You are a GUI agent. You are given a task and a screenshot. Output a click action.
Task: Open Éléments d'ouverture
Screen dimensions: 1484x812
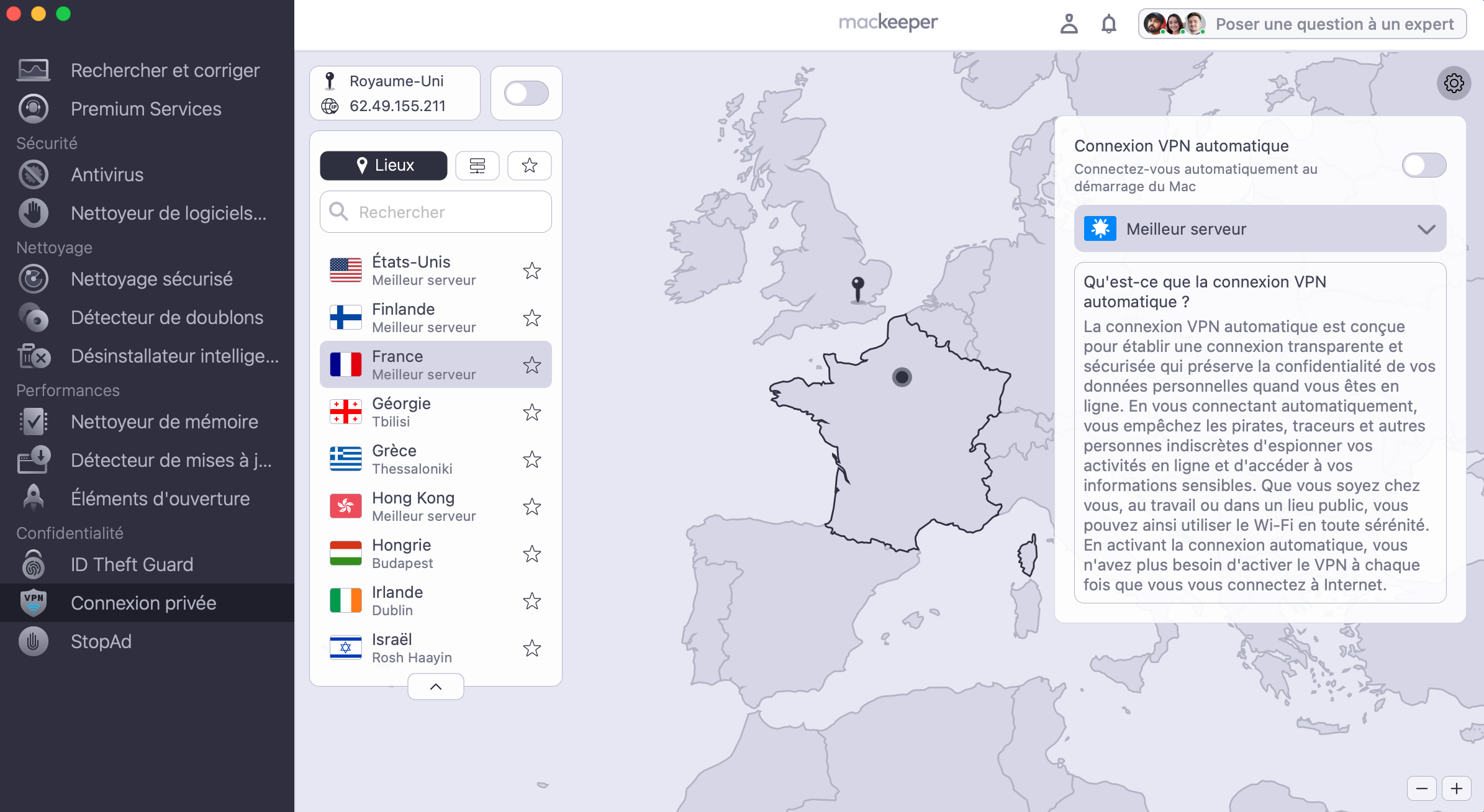(x=160, y=498)
